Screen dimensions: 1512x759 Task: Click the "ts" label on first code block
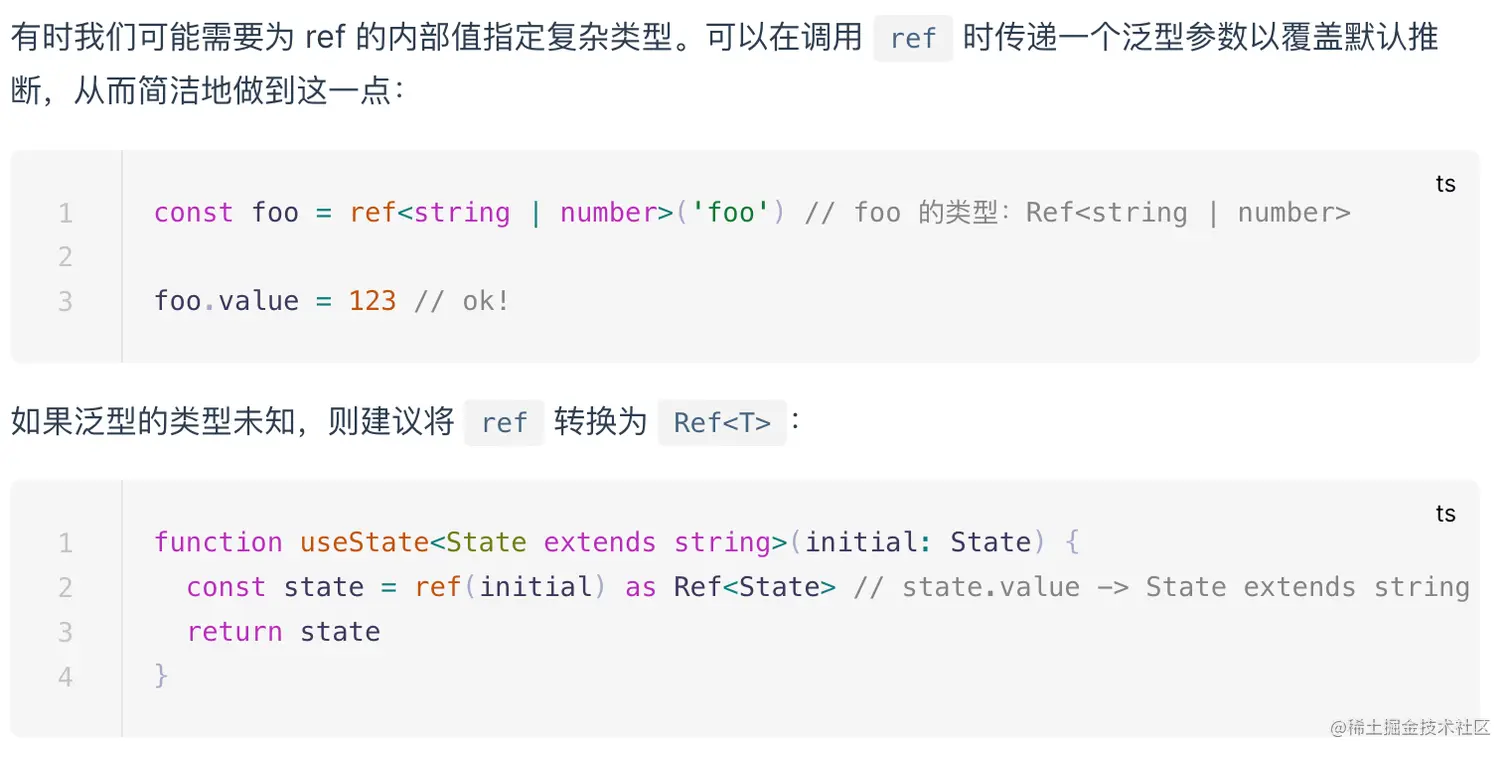(1445, 184)
